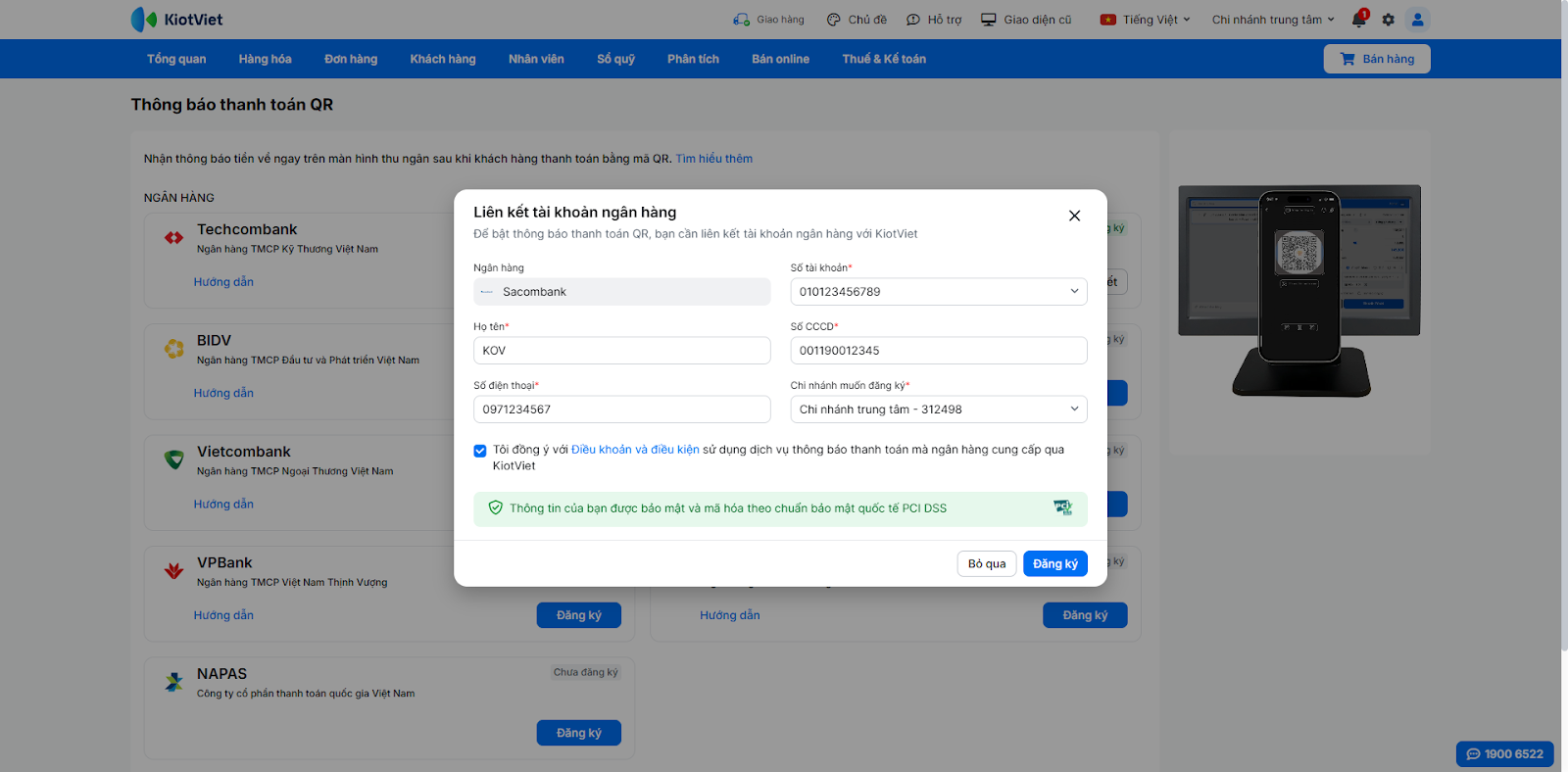Click the Thông báo thanh toán QR heading
The height and width of the screenshot is (772, 1568).
pyautogui.click(x=232, y=105)
